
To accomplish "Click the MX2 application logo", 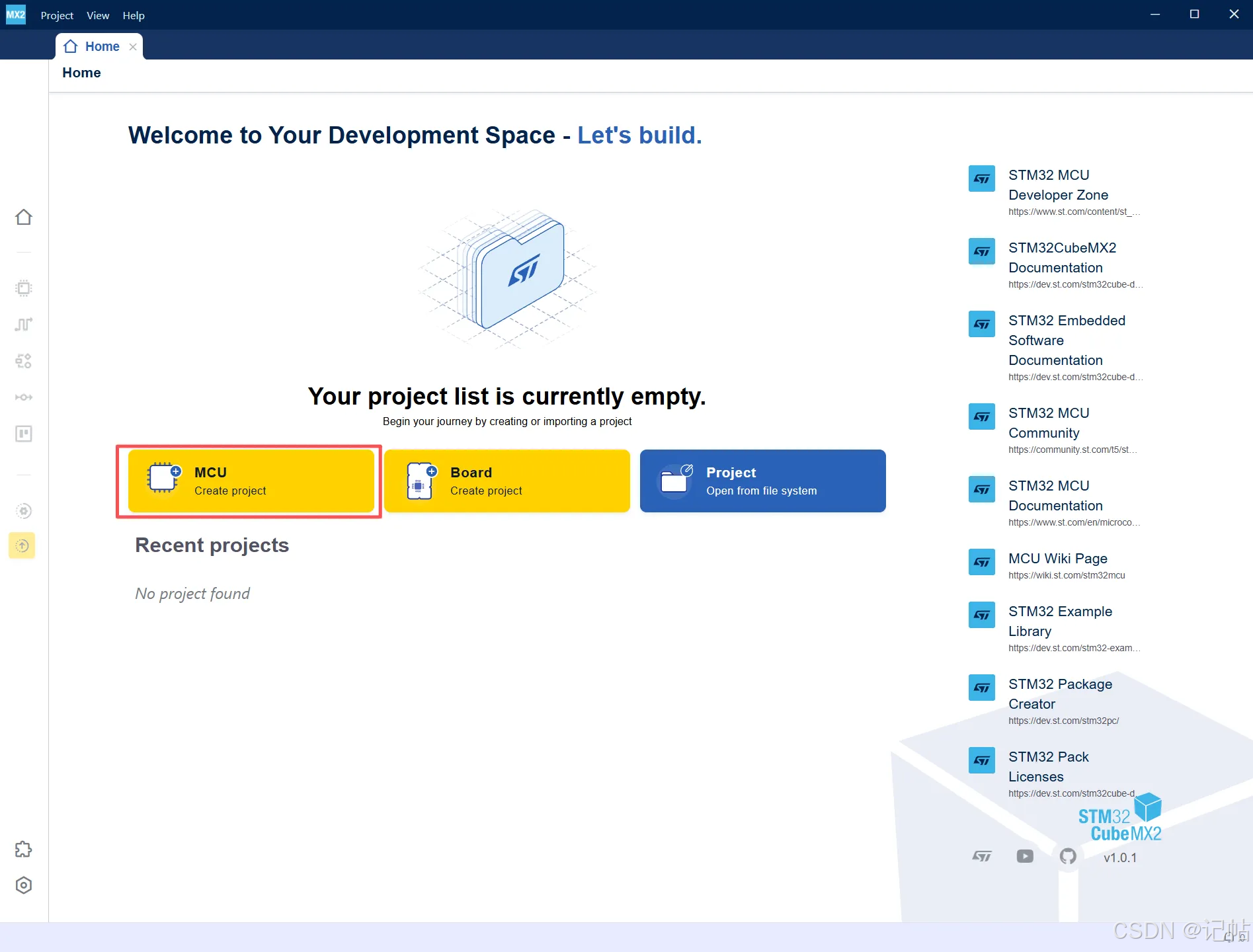I will coord(16,15).
